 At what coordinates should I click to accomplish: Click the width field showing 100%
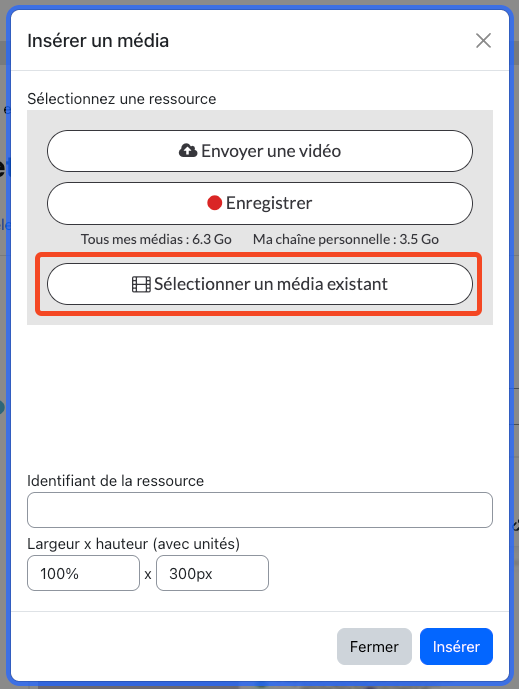83,573
